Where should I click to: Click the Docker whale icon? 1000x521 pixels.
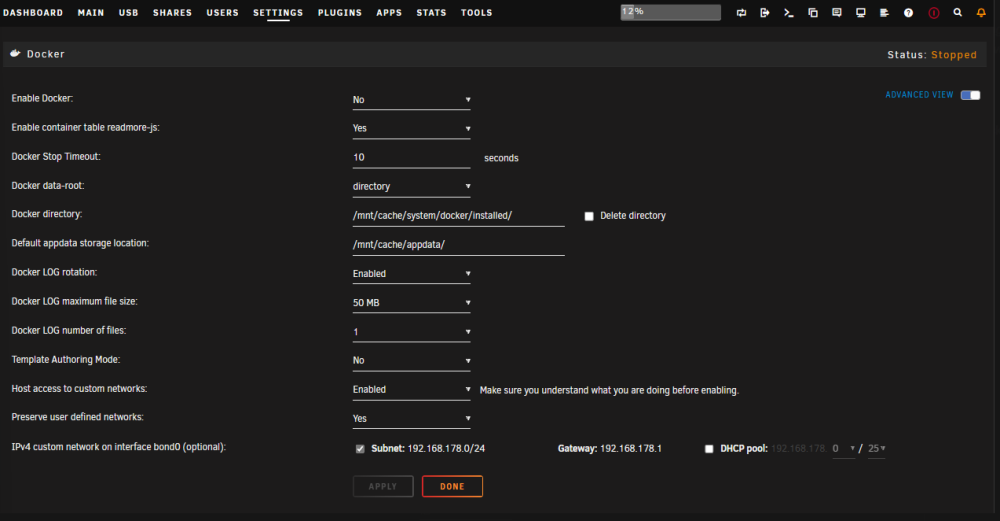[15, 54]
